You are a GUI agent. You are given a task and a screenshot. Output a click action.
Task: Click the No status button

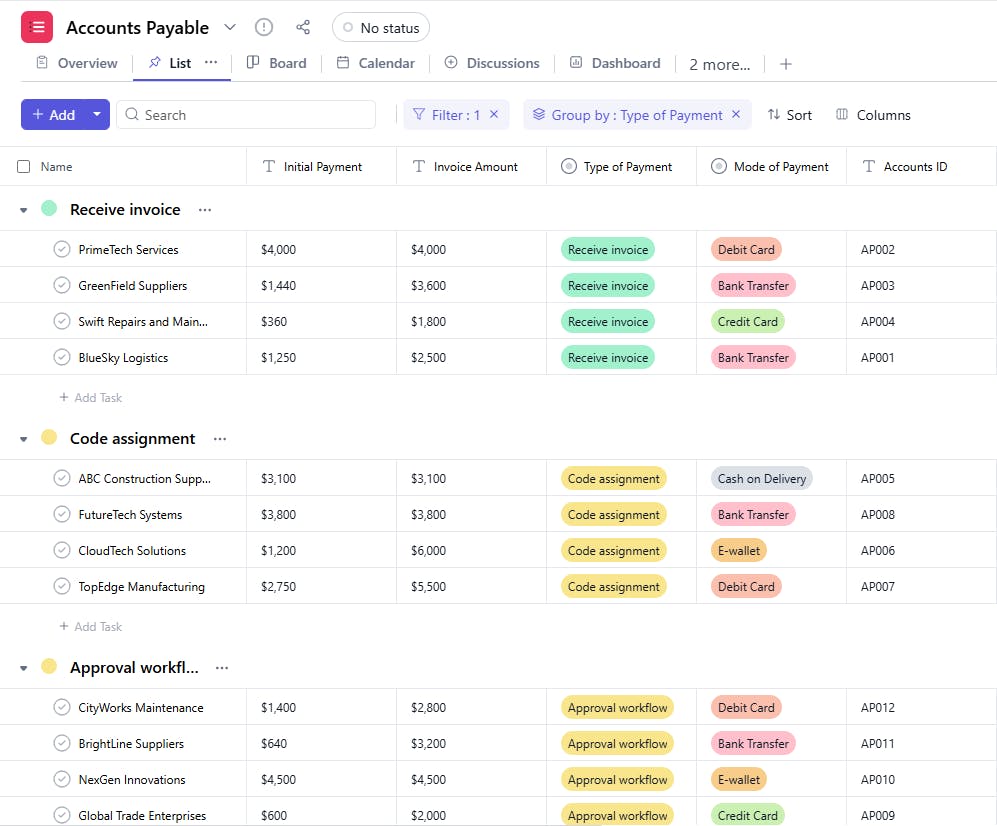pyautogui.click(x=381, y=28)
